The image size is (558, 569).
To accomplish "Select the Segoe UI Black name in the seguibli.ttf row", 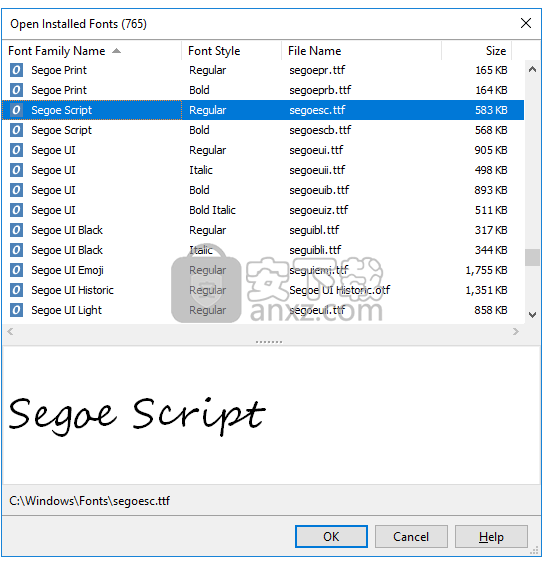I will click(x=67, y=250).
